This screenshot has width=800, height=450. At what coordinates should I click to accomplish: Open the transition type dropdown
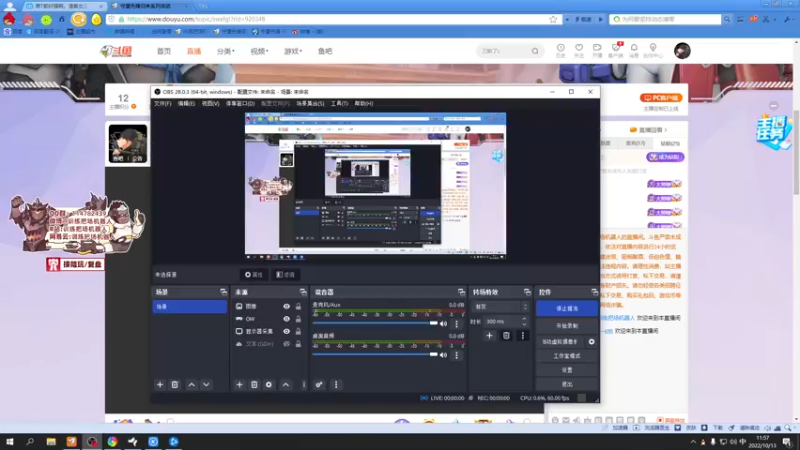click(501, 307)
